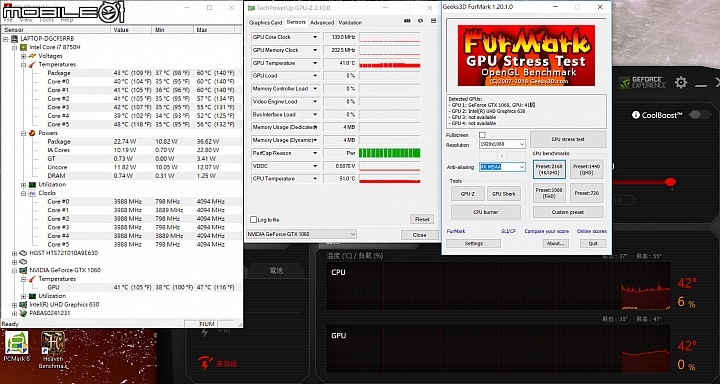The height and width of the screenshot is (384, 720).
Task: Click the Reset button in GPU-Z
Action: pyautogui.click(x=422, y=220)
